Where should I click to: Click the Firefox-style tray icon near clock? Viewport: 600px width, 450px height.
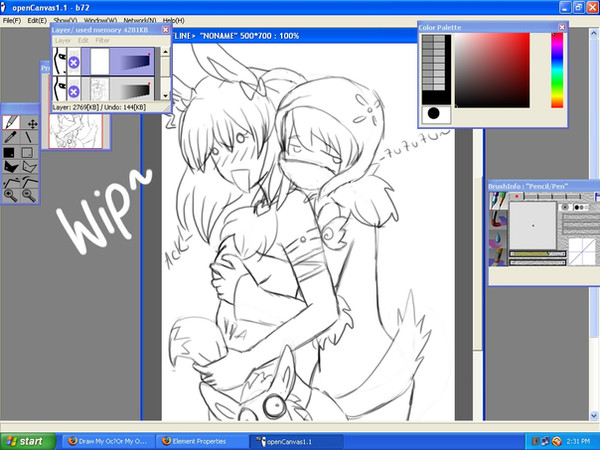click(x=557, y=442)
